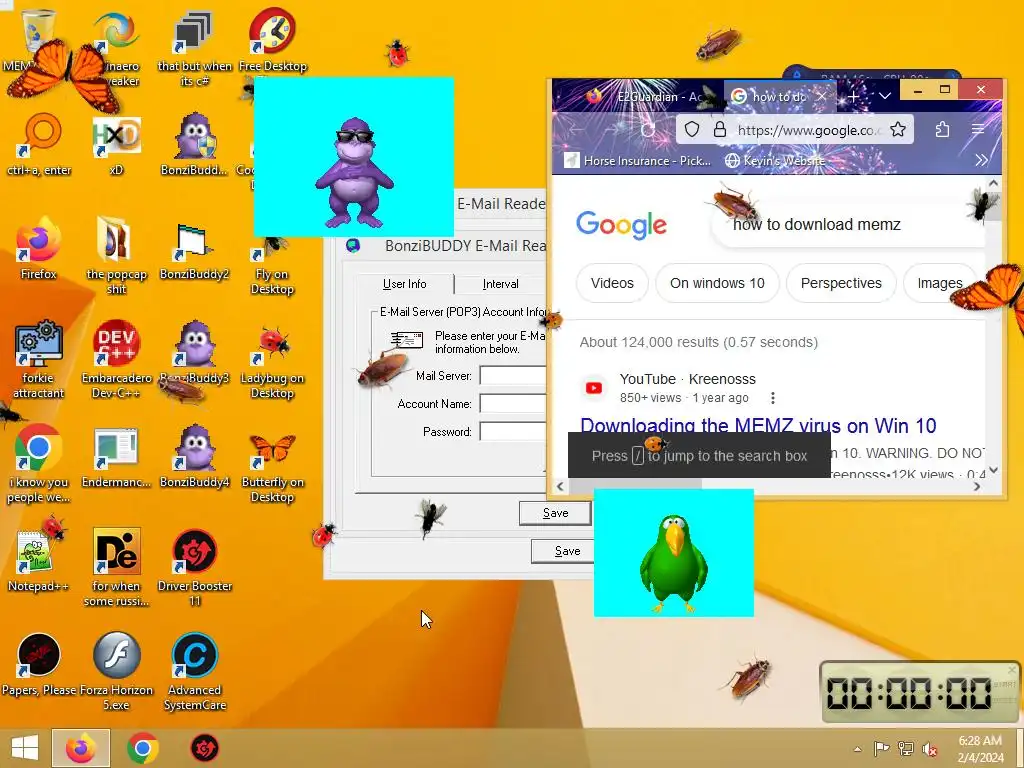The height and width of the screenshot is (768, 1024).
Task: Launch the BonziBuddy4 desktop shortcut
Action: pos(195,456)
